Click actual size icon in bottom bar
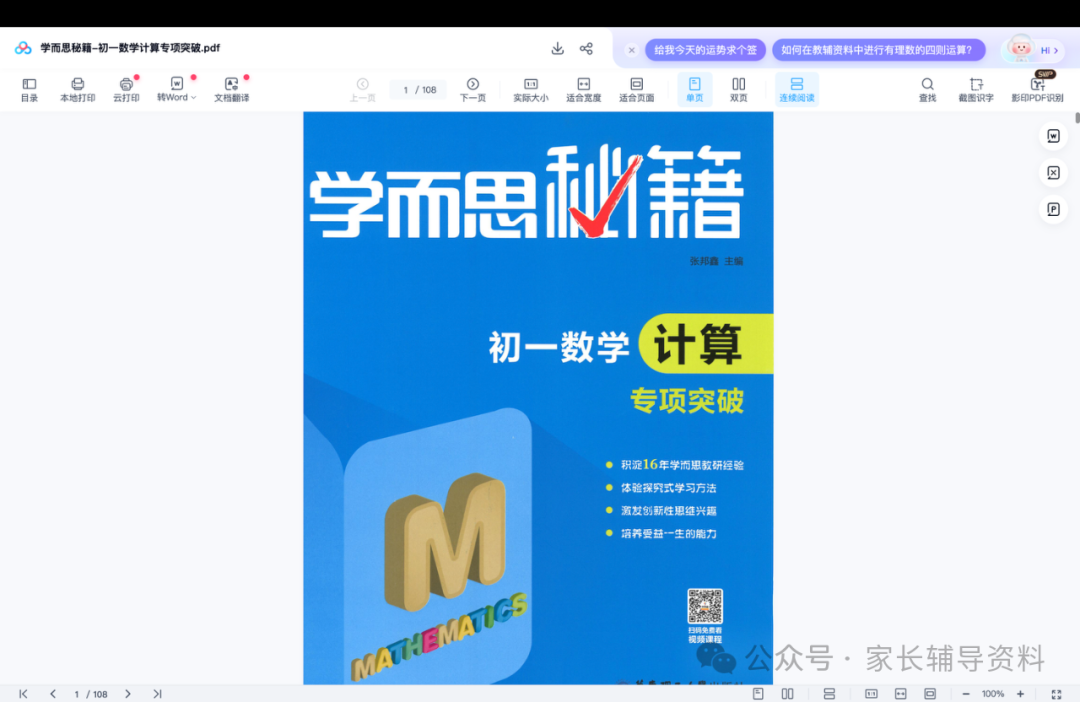Viewport: 1080px width, 702px height. (x=871, y=694)
